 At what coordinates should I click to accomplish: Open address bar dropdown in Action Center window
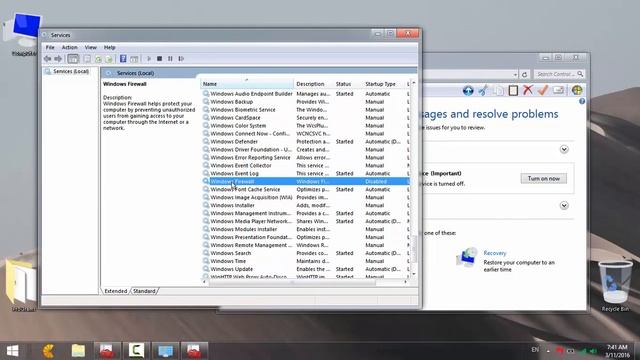click(x=515, y=74)
